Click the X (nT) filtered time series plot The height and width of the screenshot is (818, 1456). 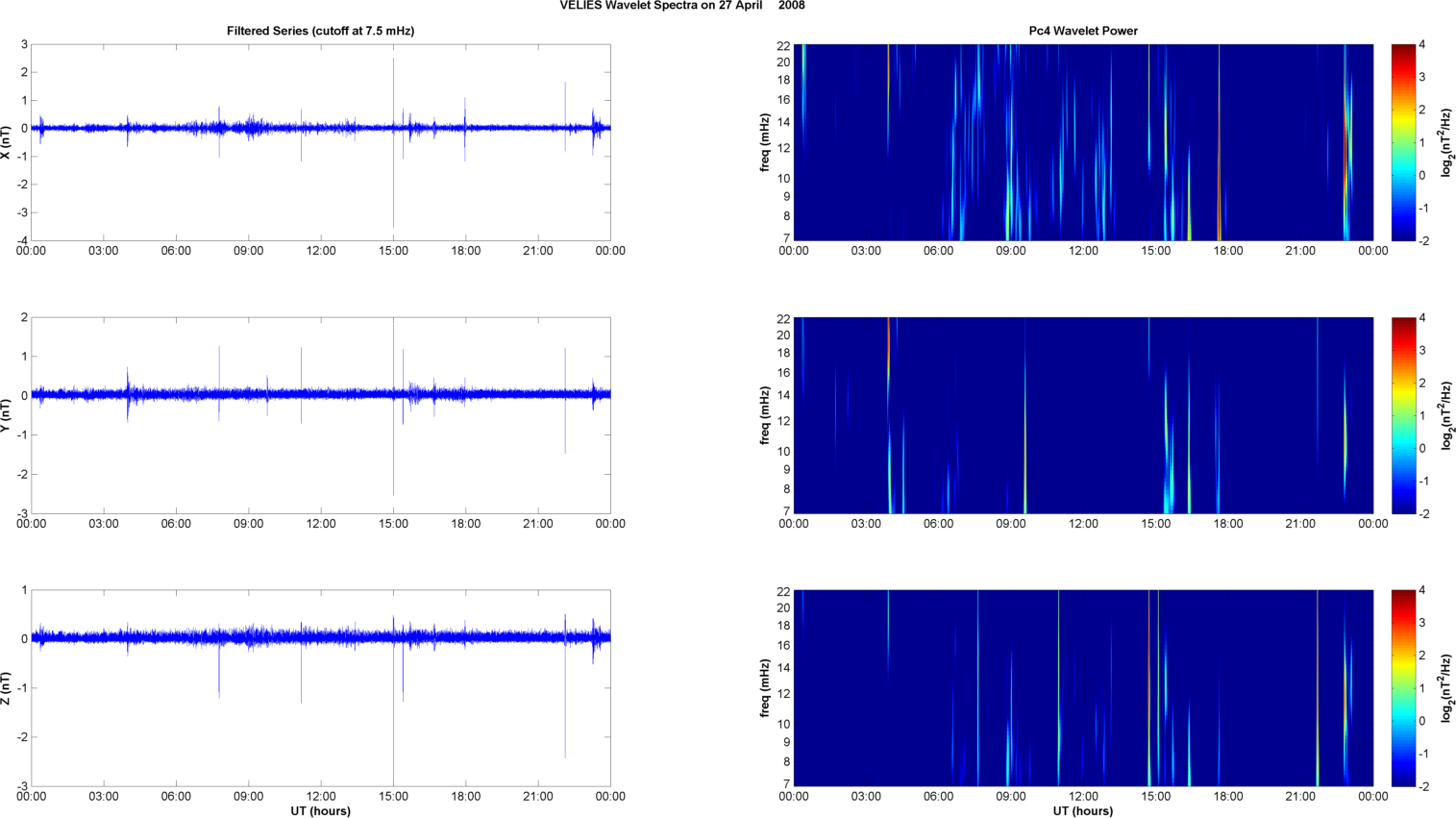click(x=321, y=142)
